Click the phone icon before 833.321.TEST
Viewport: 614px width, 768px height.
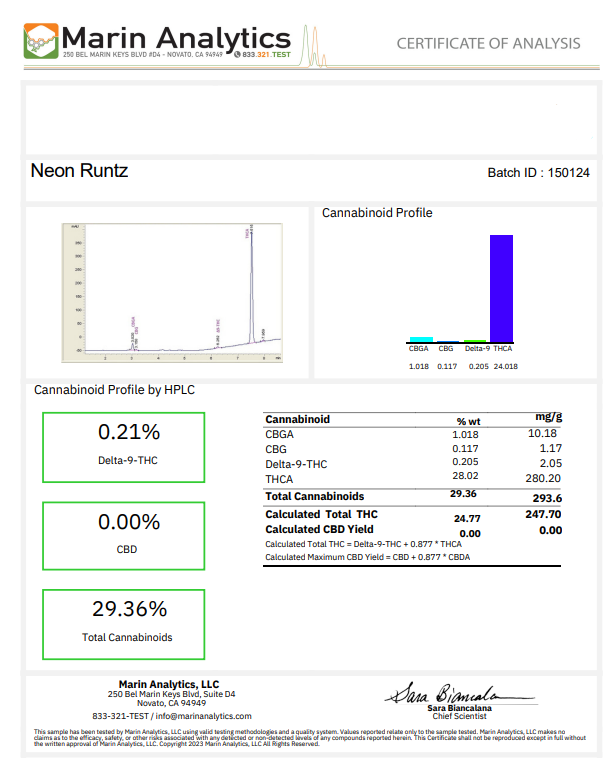pyautogui.click(x=237, y=54)
